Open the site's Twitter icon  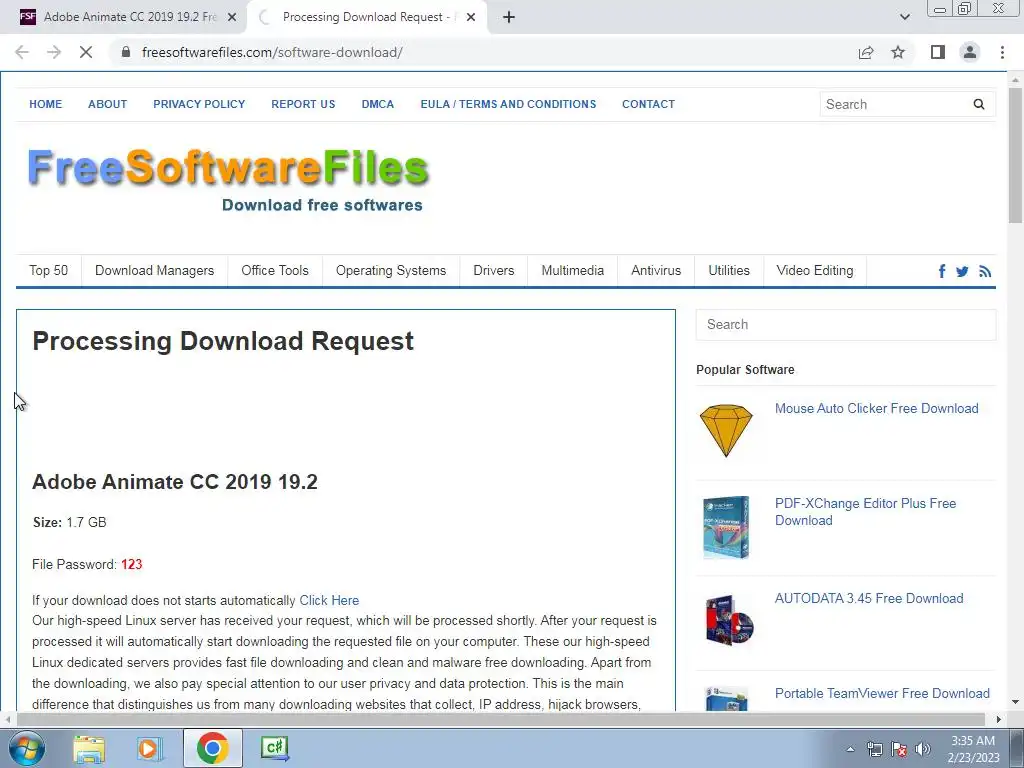click(962, 271)
